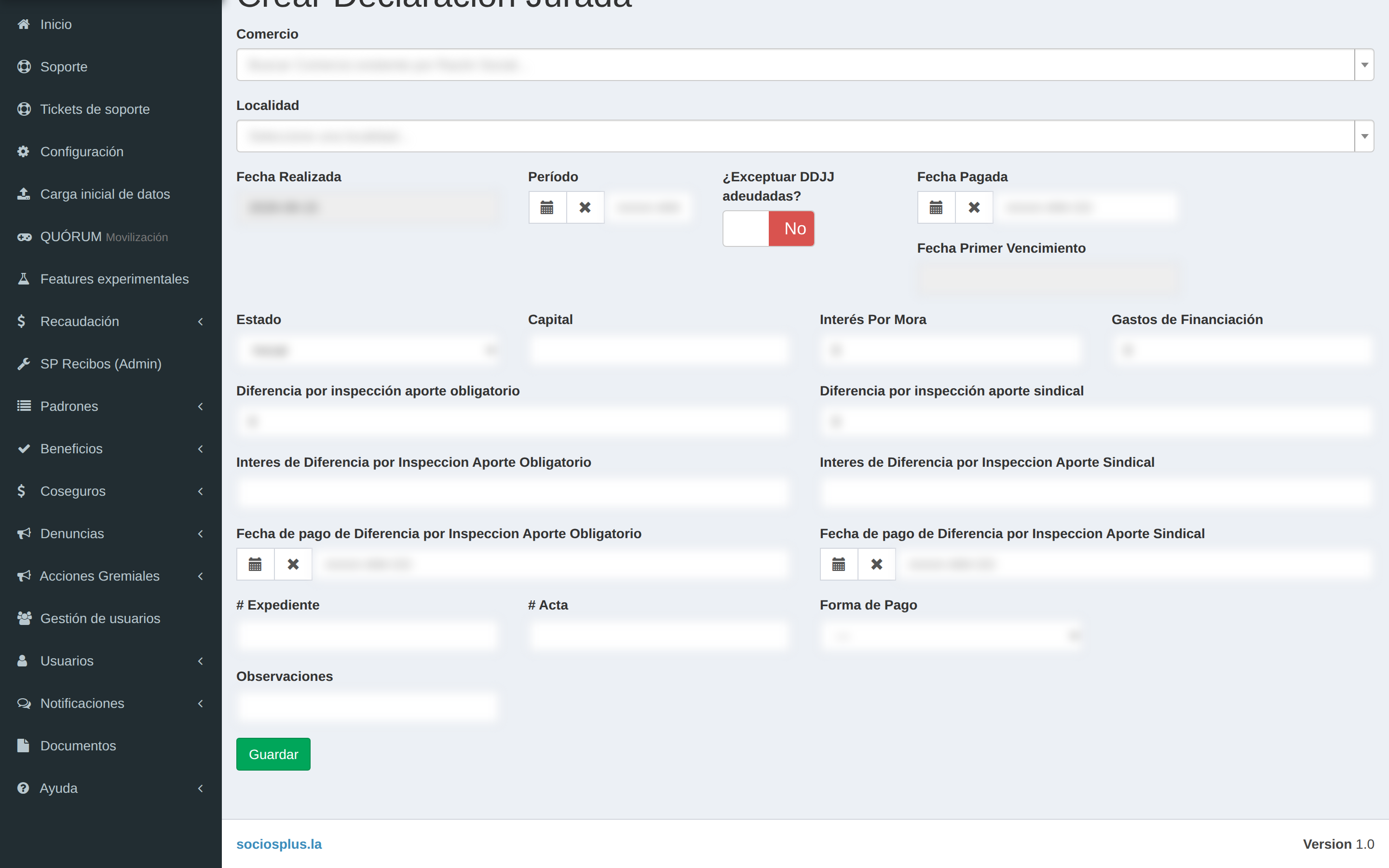The image size is (1389, 868).
Task: Click the Soporte lifebuoy icon
Action: [x=24, y=67]
